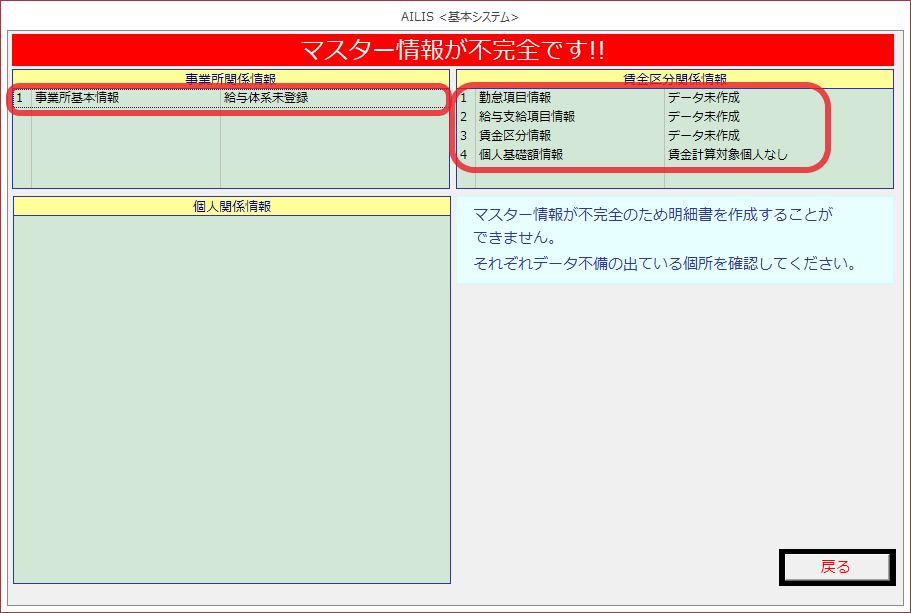
Task: Select the 給与支給項目情報 row
Action: pos(527,117)
